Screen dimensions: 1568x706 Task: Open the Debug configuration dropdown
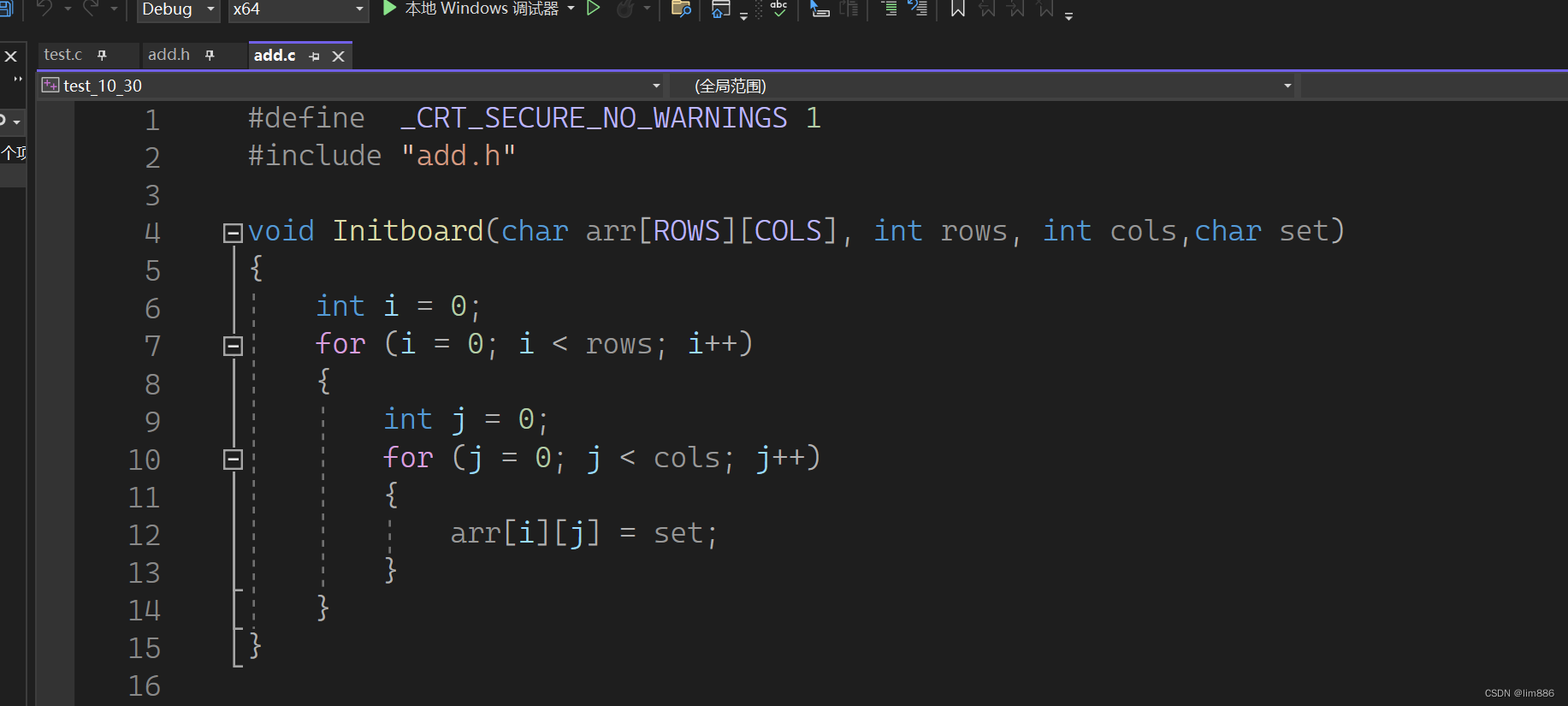pos(178,9)
